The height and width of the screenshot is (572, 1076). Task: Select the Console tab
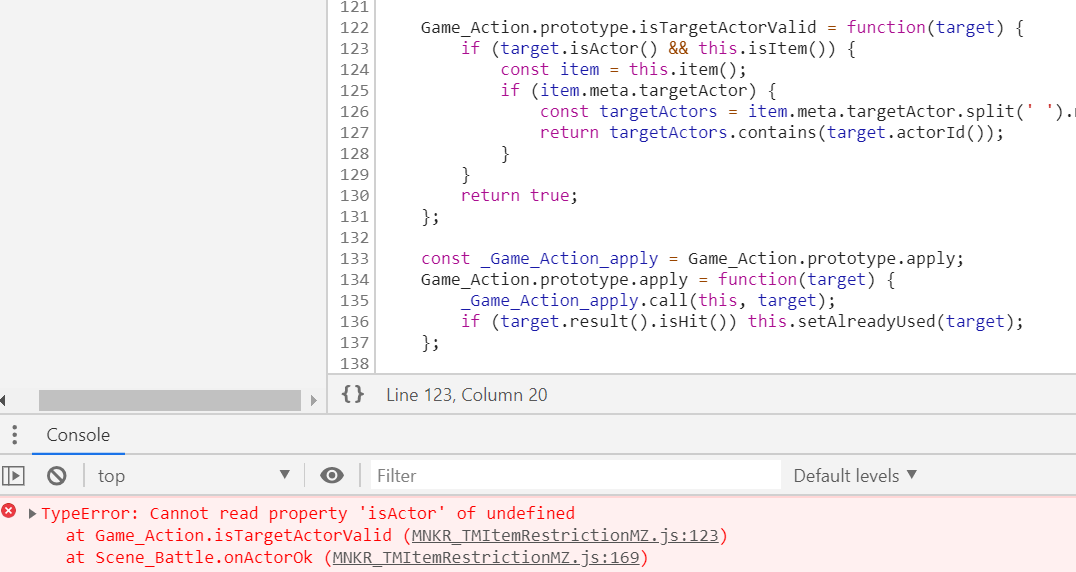click(x=78, y=435)
